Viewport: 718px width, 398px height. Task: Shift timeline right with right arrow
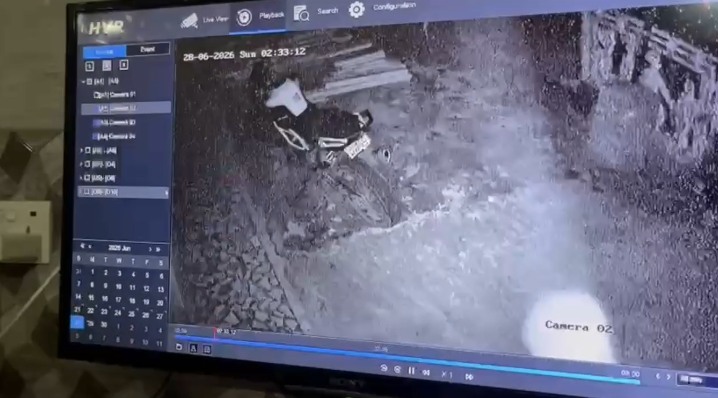669,377
